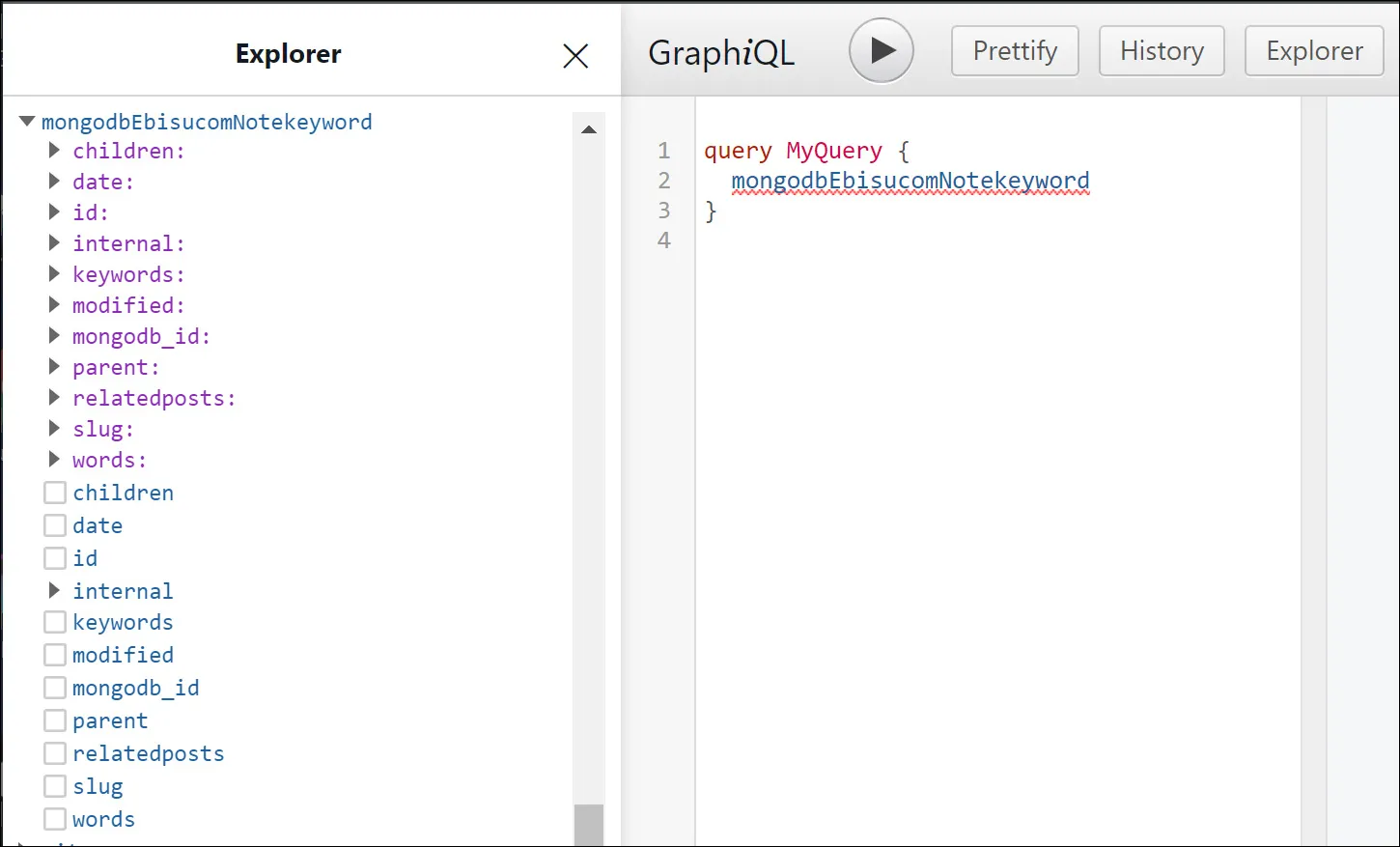Viewport: 1400px width, 847px height.
Task: Select the keywords field checkbox
Action: 55,623
